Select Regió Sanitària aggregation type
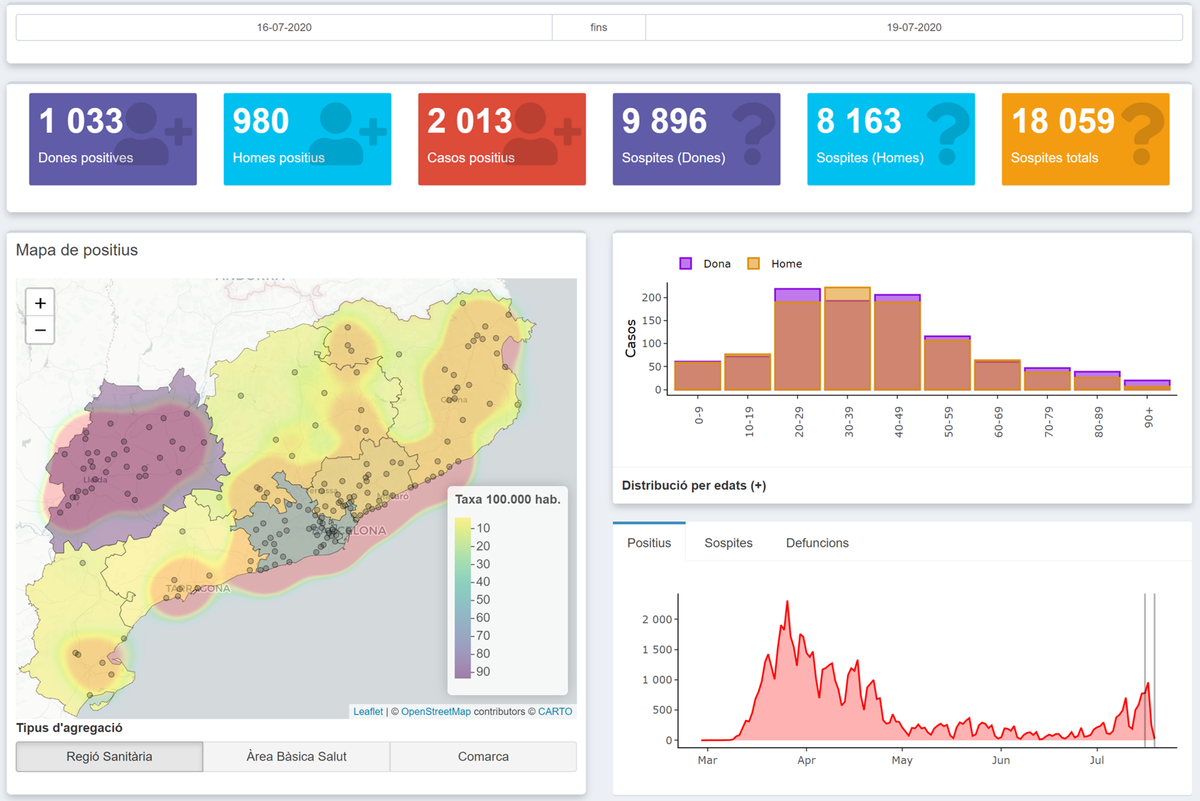This screenshot has height=801, width=1200. pyautogui.click(x=109, y=756)
